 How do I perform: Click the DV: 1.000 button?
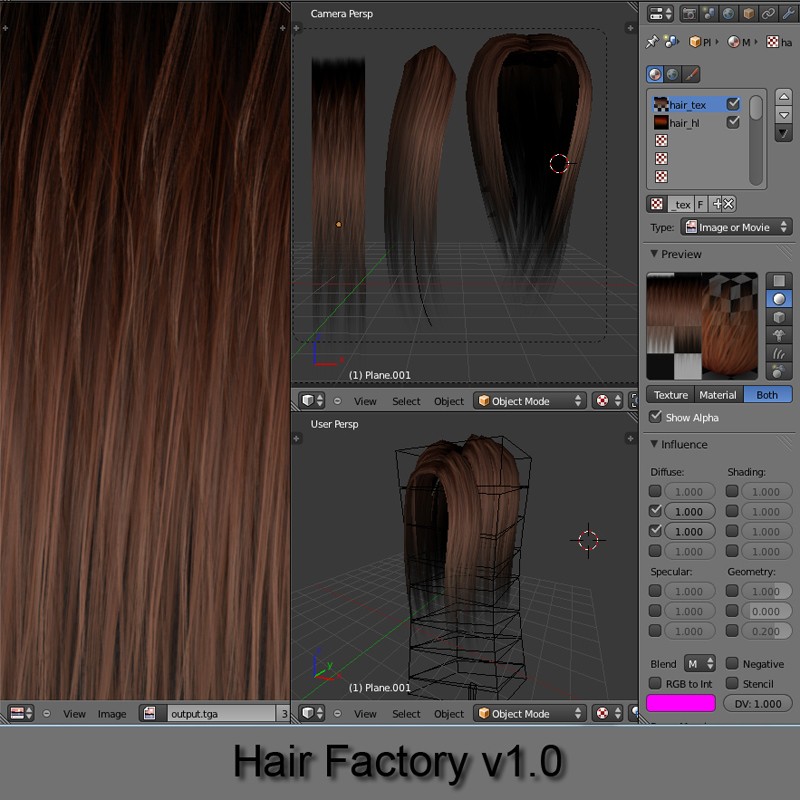[x=757, y=702]
